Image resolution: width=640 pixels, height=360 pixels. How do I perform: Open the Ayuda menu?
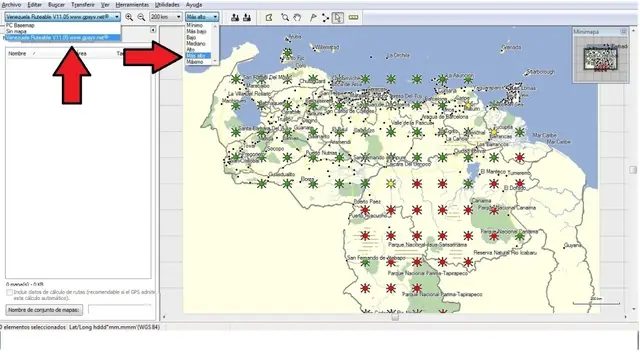tap(194, 5)
